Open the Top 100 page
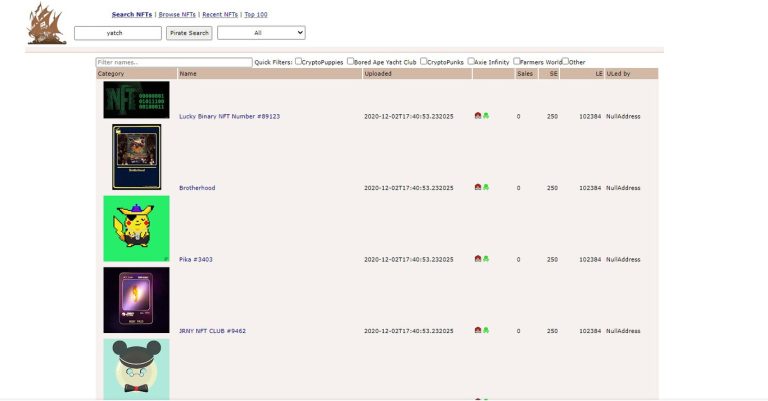 pos(255,15)
